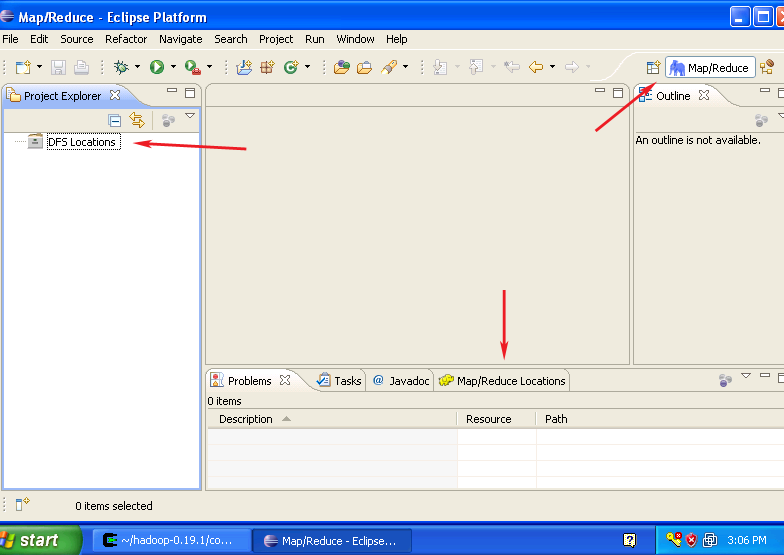
Task: Open the Run configurations dropdown arrow
Action: (x=173, y=66)
